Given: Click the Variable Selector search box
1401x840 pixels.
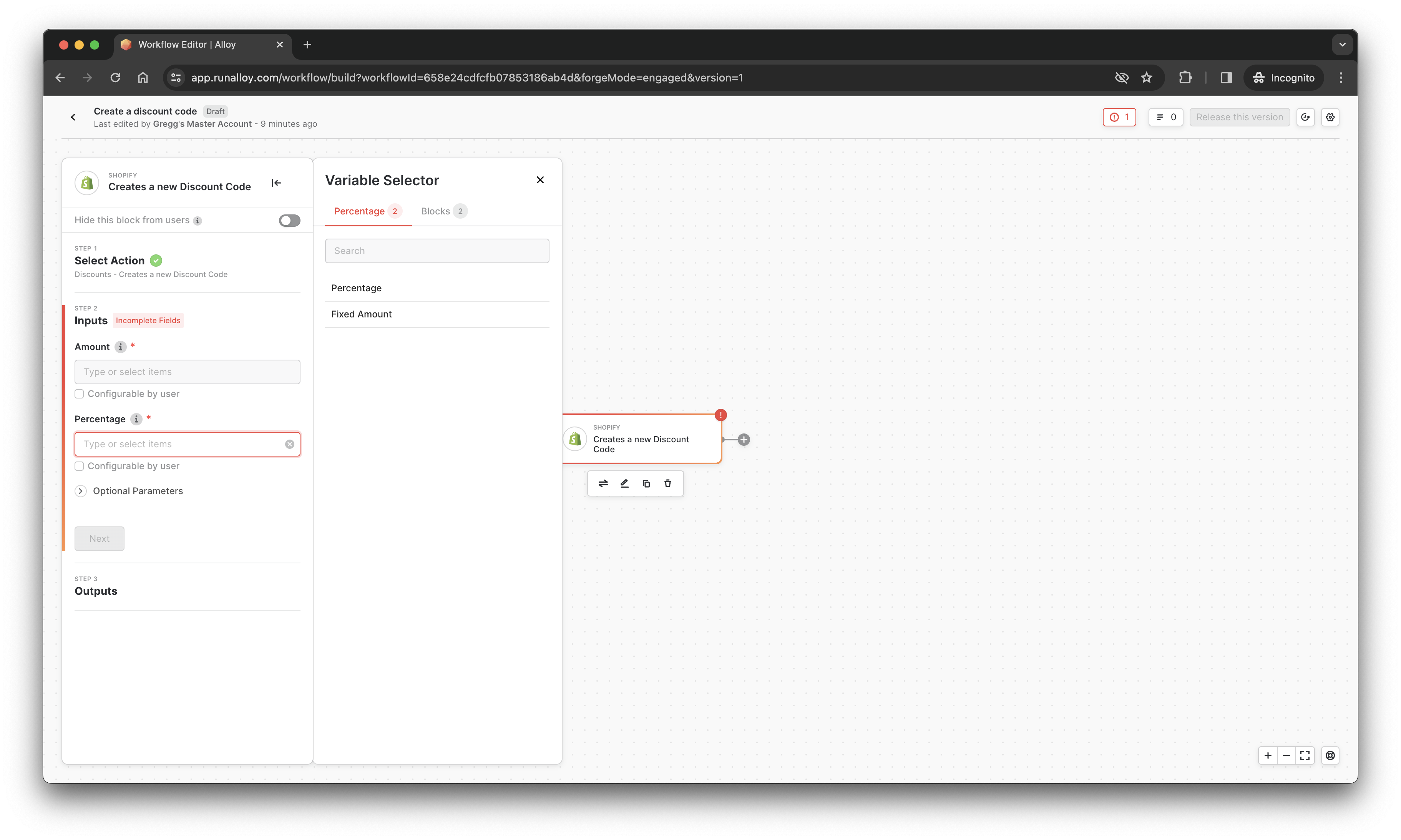Looking at the screenshot, I should [437, 251].
